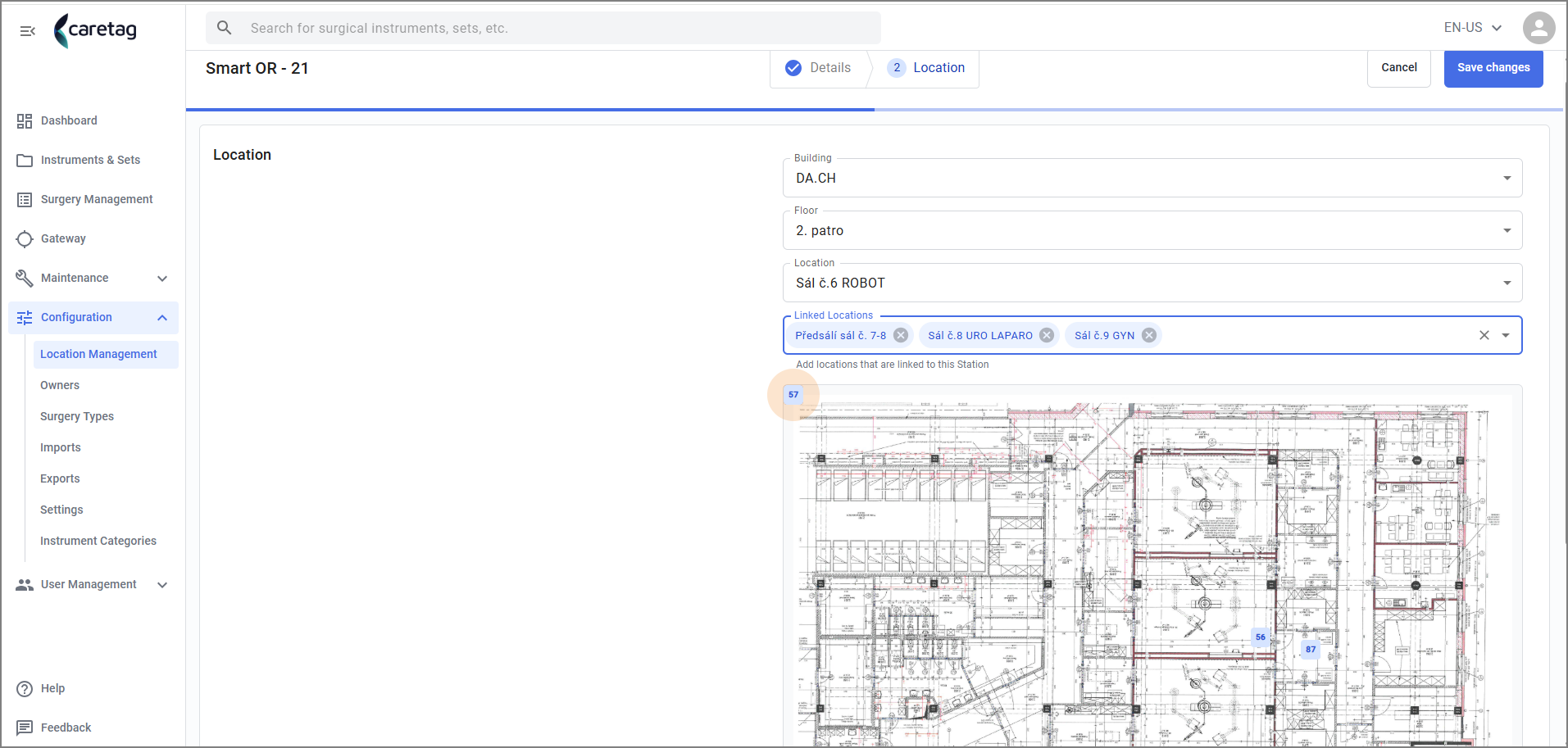Collapse the sidebar with the menu icon

27,31
